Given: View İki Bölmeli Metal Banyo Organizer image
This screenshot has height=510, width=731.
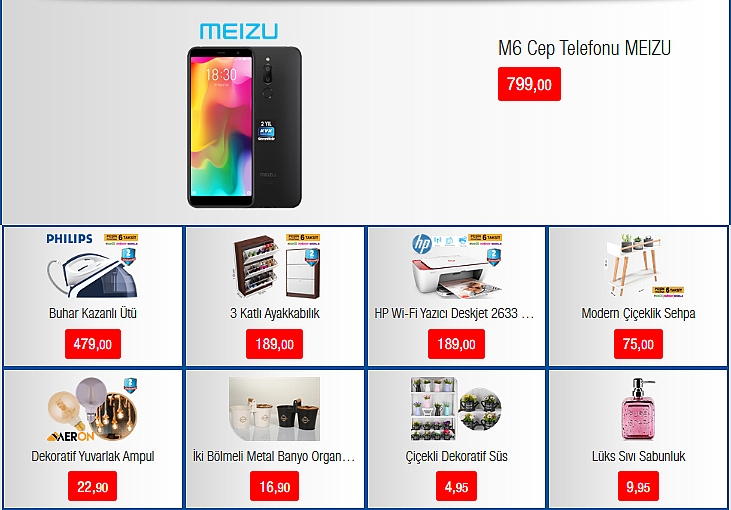Looking at the screenshot, I should (x=275, y=409).
